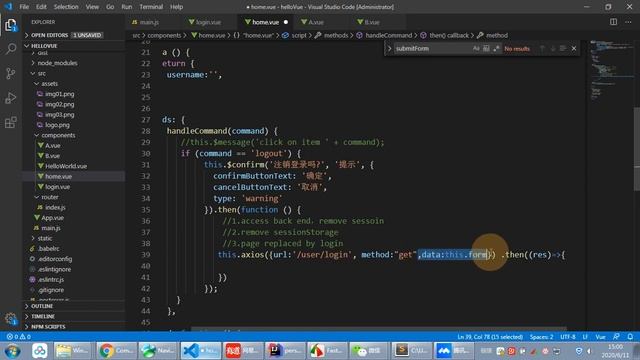Viewport: 640px width, 360px height.
Task: Open editor More Actions ellipsis
Action: [628, 22]
